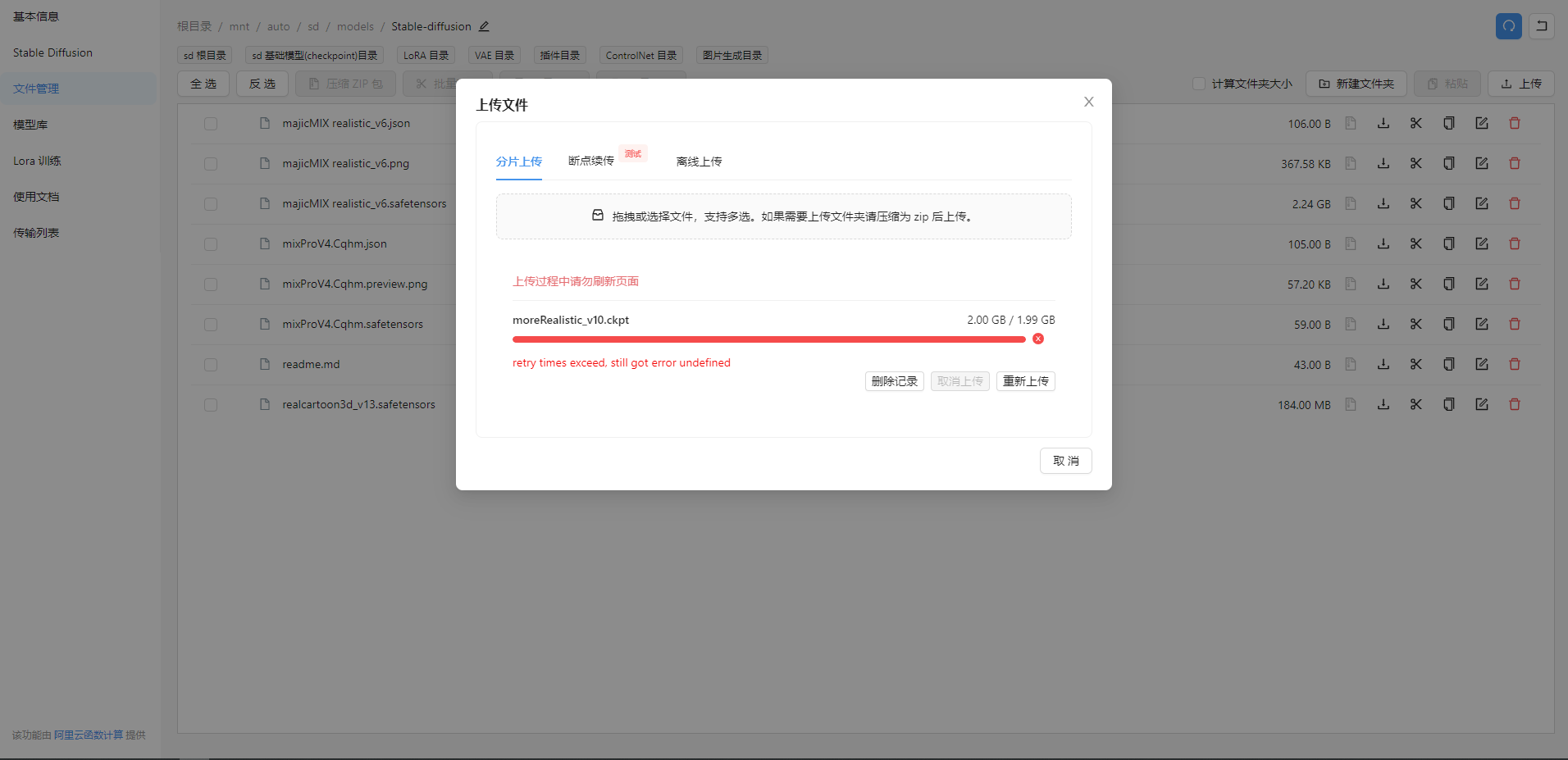
Task: Switch to the 断点续传 tab
Action: pyautogui.click(x=591, y=161)
